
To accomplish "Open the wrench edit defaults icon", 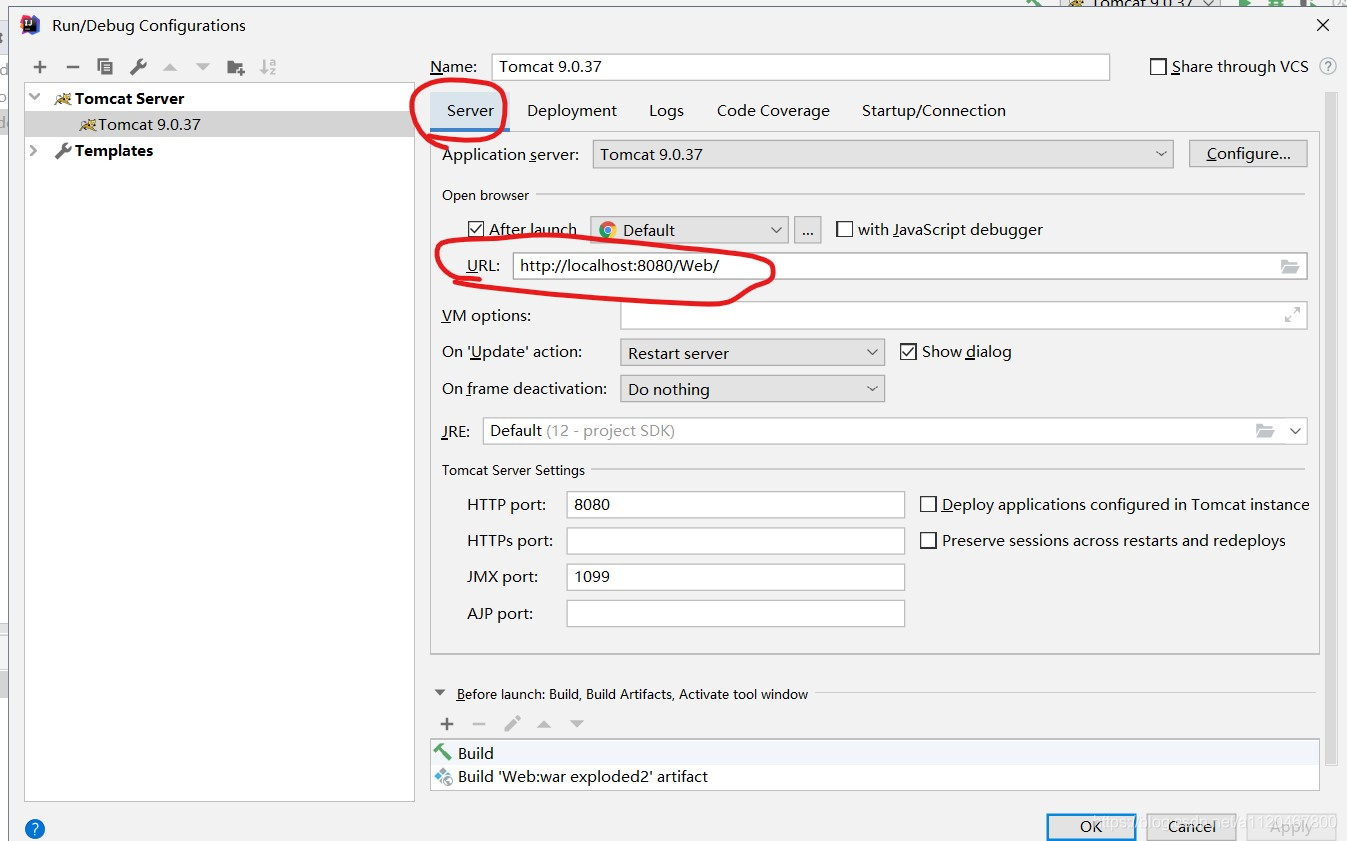I will pyautogui.click(x=138, y=67).
